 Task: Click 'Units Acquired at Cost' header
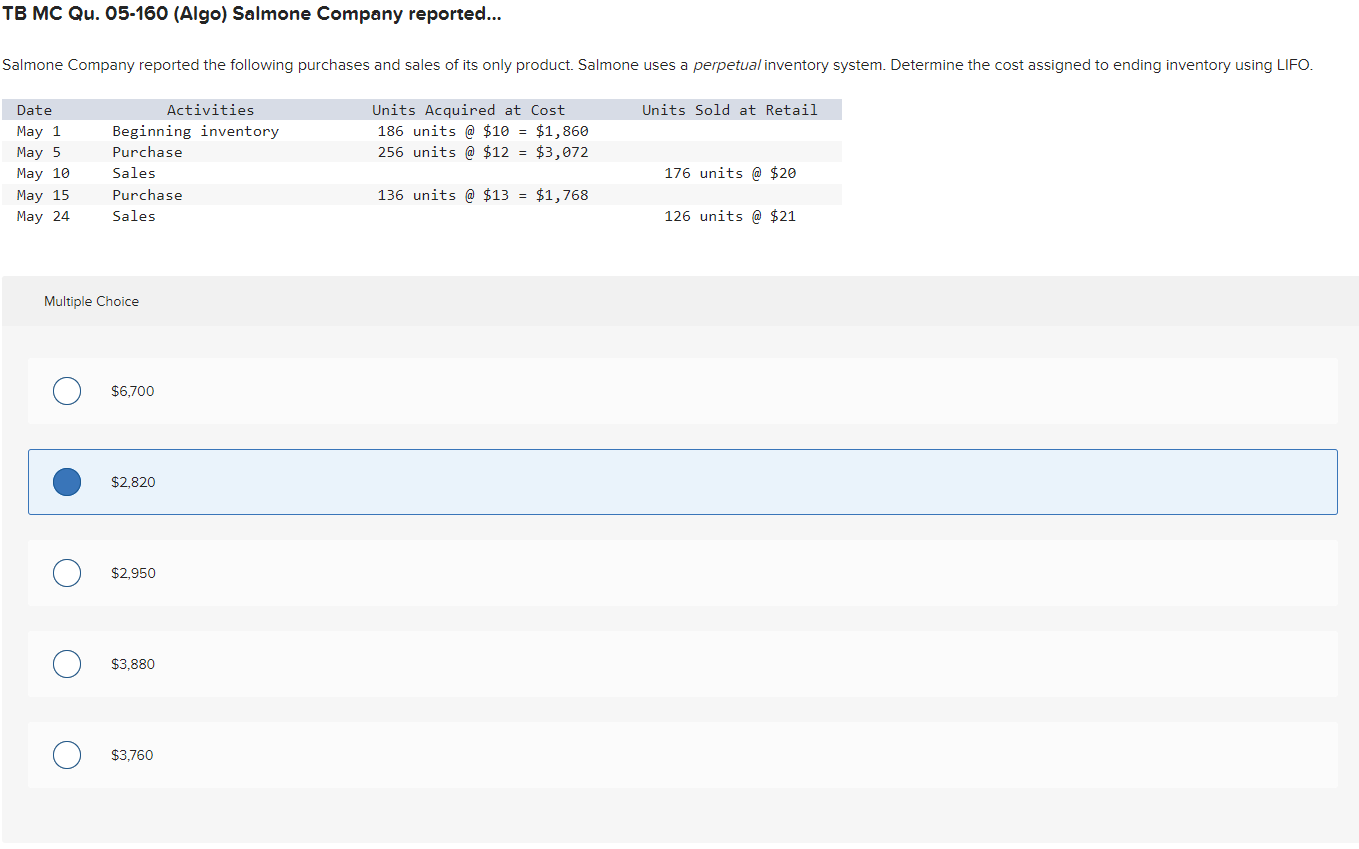[x=469, y=110]
